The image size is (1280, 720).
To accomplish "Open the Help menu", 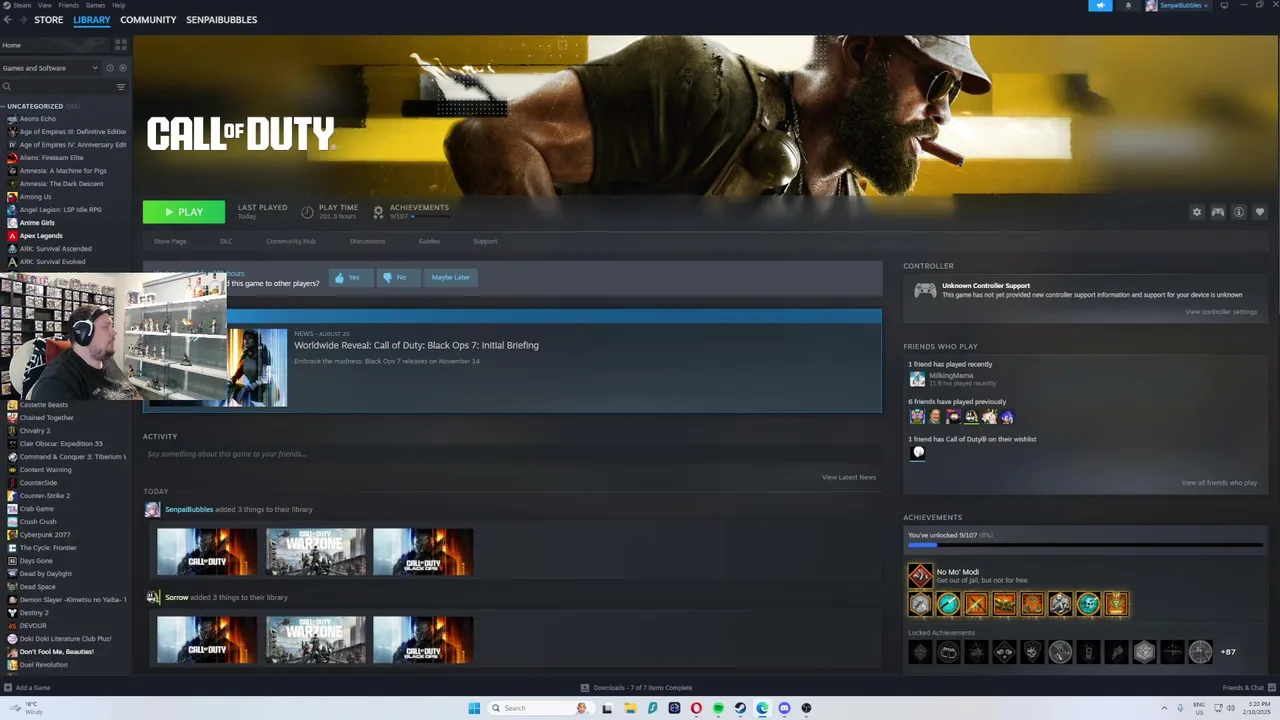I will [118, 5].
